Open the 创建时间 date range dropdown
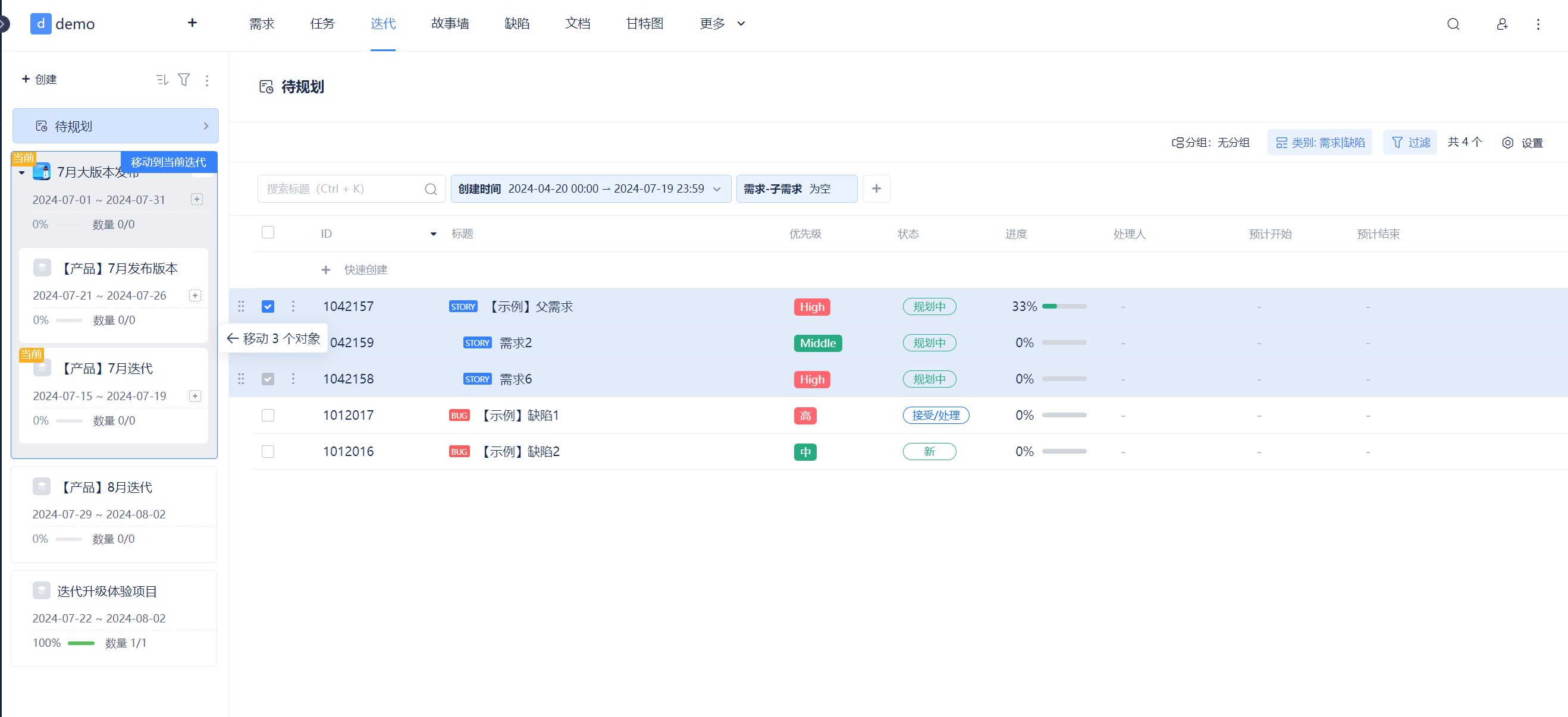This screenshot has height=717, width=1568. coord(591,188)
